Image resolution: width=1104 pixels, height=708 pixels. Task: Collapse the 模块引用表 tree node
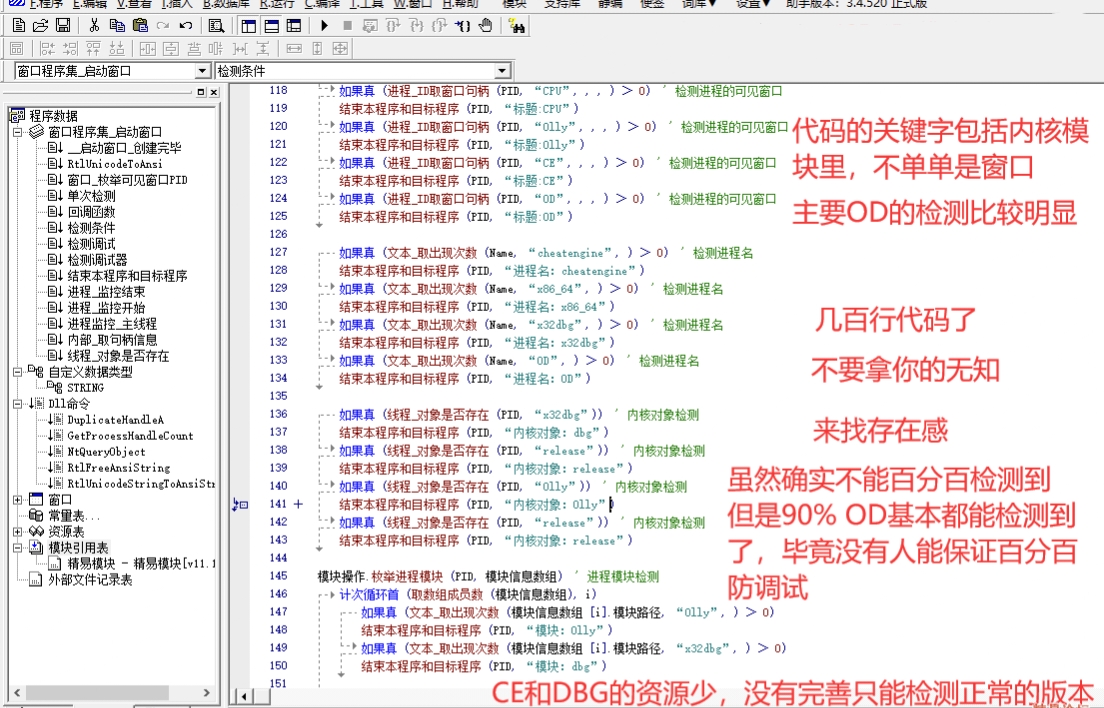(x=18, y=548)
